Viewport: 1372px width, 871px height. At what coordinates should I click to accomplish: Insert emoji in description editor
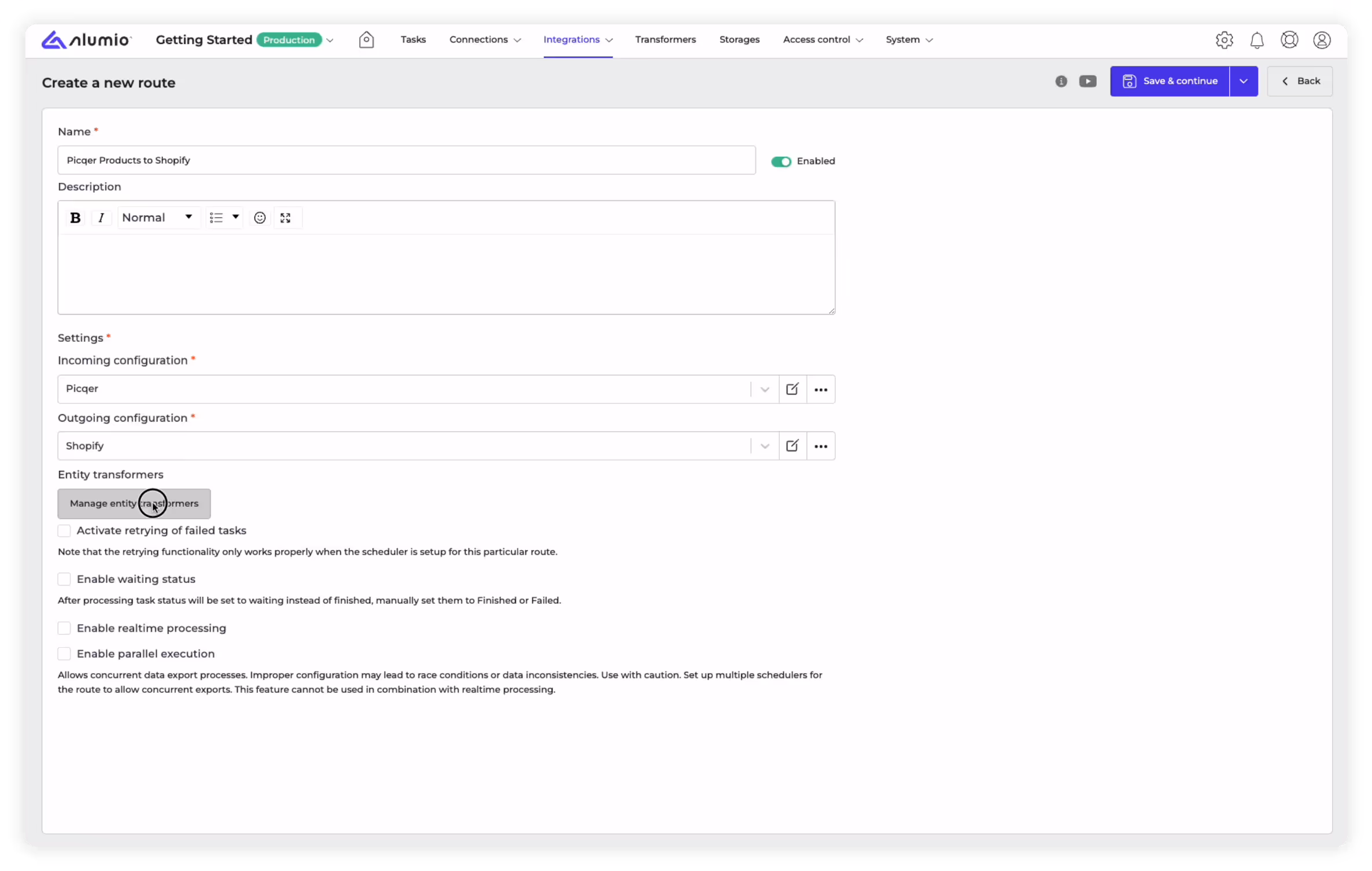(x=260, y=218)
